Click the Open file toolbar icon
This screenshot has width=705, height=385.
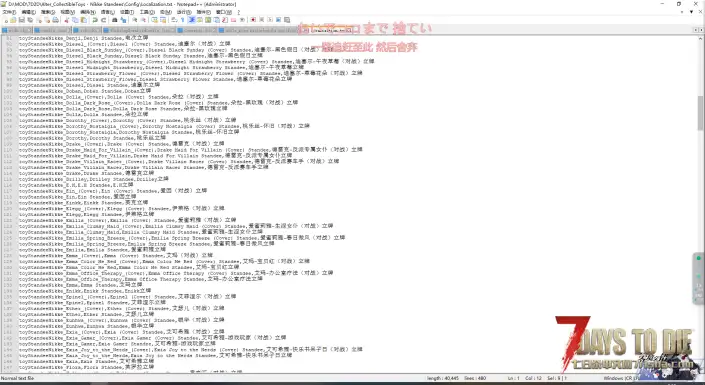(13, 20)
